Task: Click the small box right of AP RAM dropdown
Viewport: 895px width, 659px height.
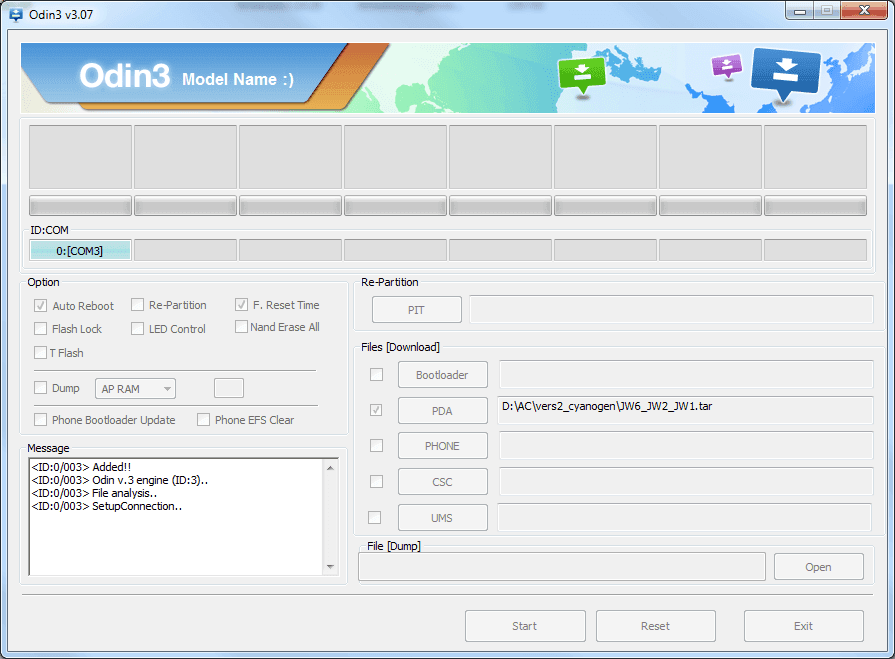Action: tap(229, 388)
